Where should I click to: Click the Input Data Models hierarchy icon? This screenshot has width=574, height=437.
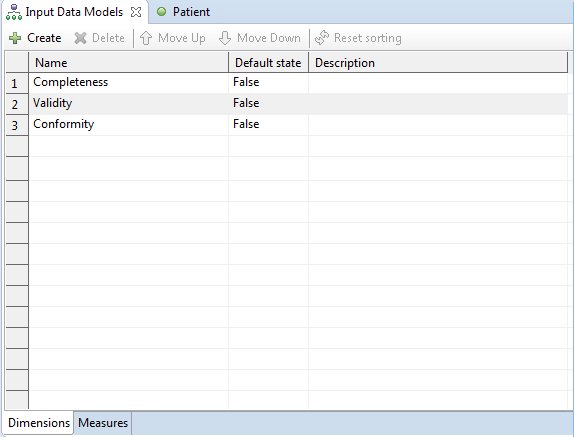[x=14, y=12]
